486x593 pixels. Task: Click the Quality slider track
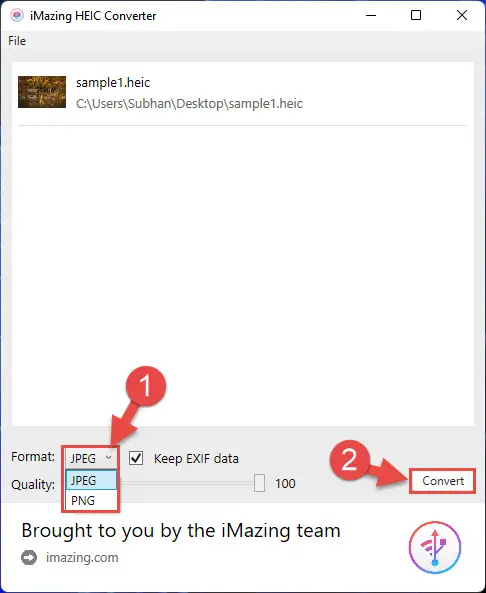(x=187, y=483)
